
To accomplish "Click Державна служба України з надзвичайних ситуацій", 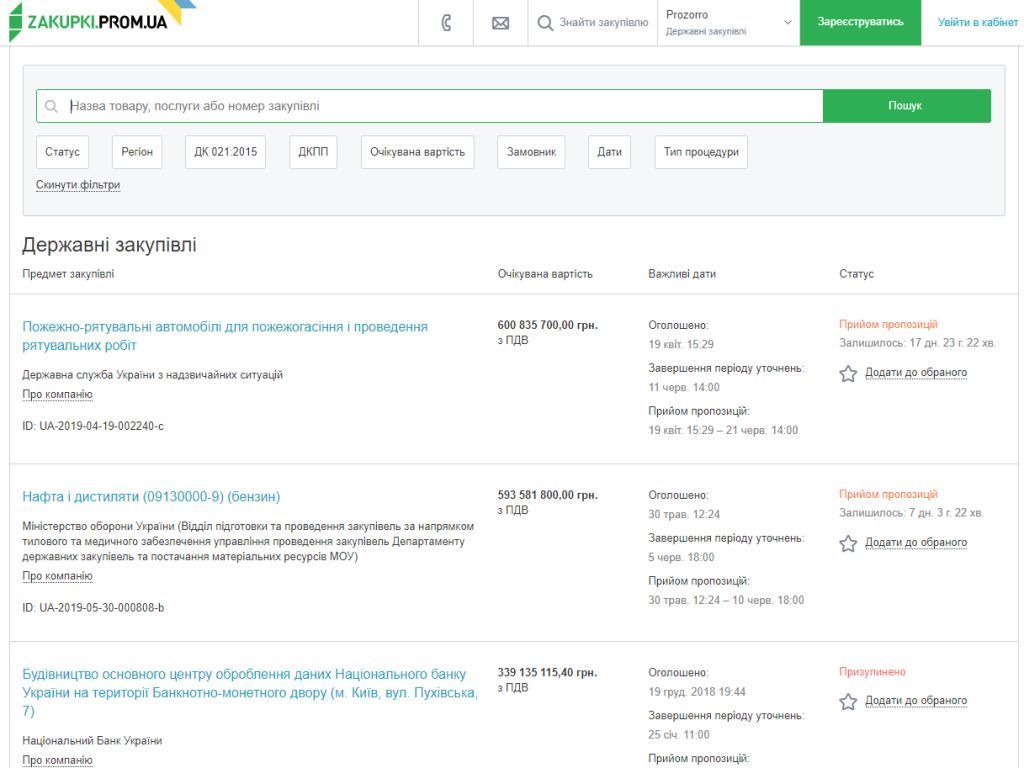I will (152, 375).
